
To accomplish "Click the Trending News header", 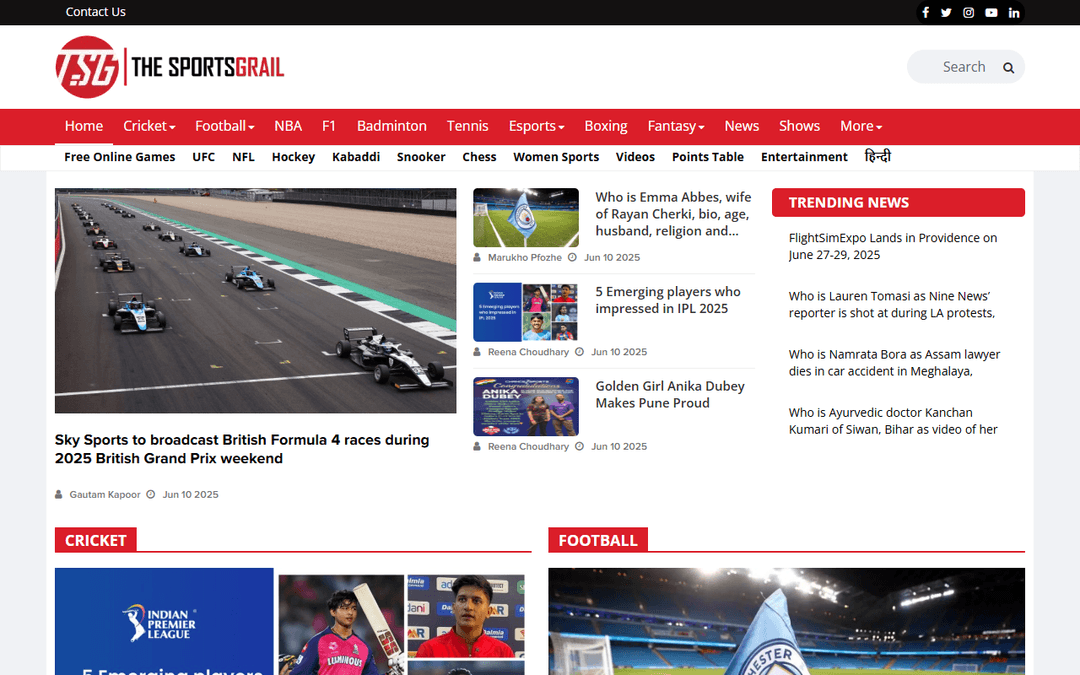I will point(898,202).
